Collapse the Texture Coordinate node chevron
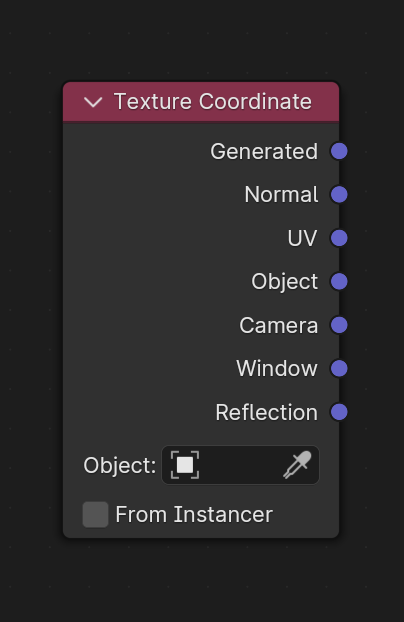 pyautogui.click(x=93, y=102)
